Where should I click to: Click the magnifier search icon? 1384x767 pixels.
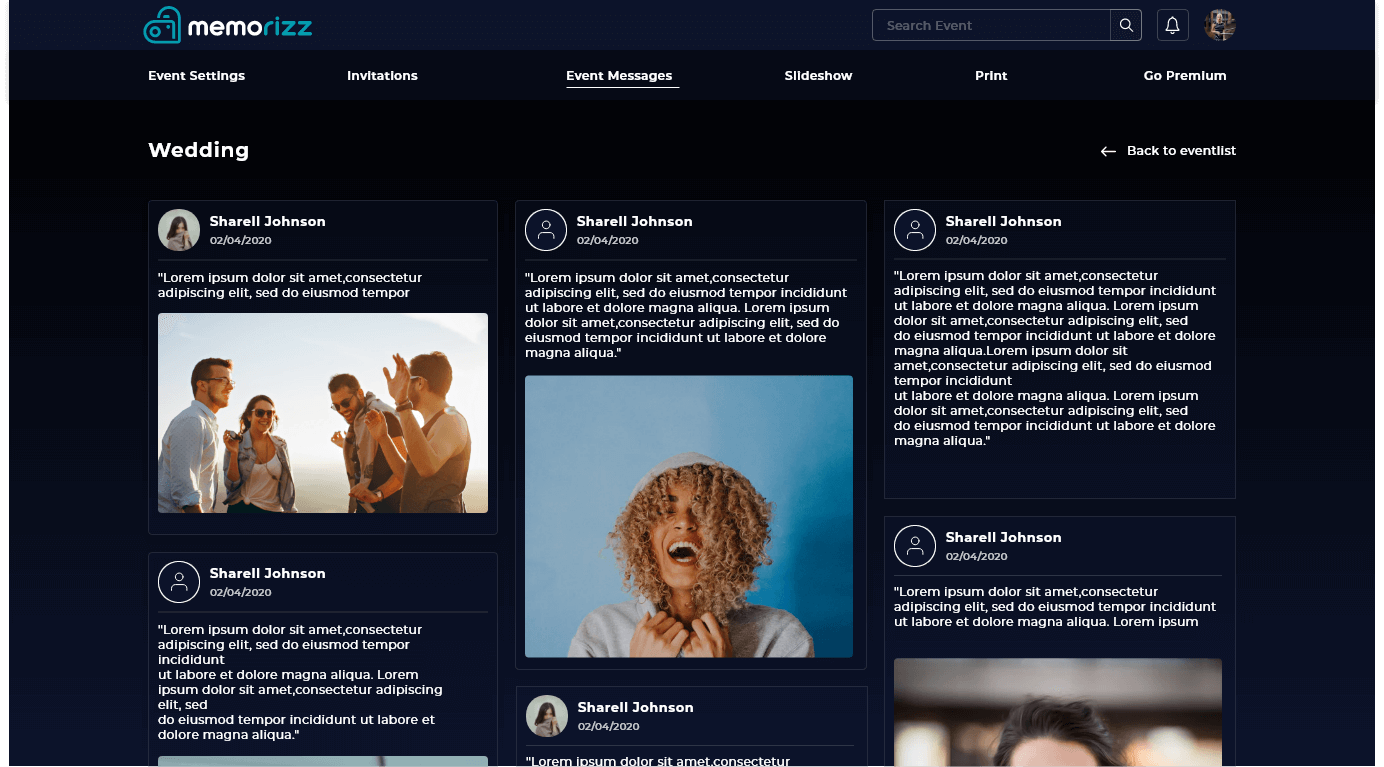click(x=1126, y=25)
